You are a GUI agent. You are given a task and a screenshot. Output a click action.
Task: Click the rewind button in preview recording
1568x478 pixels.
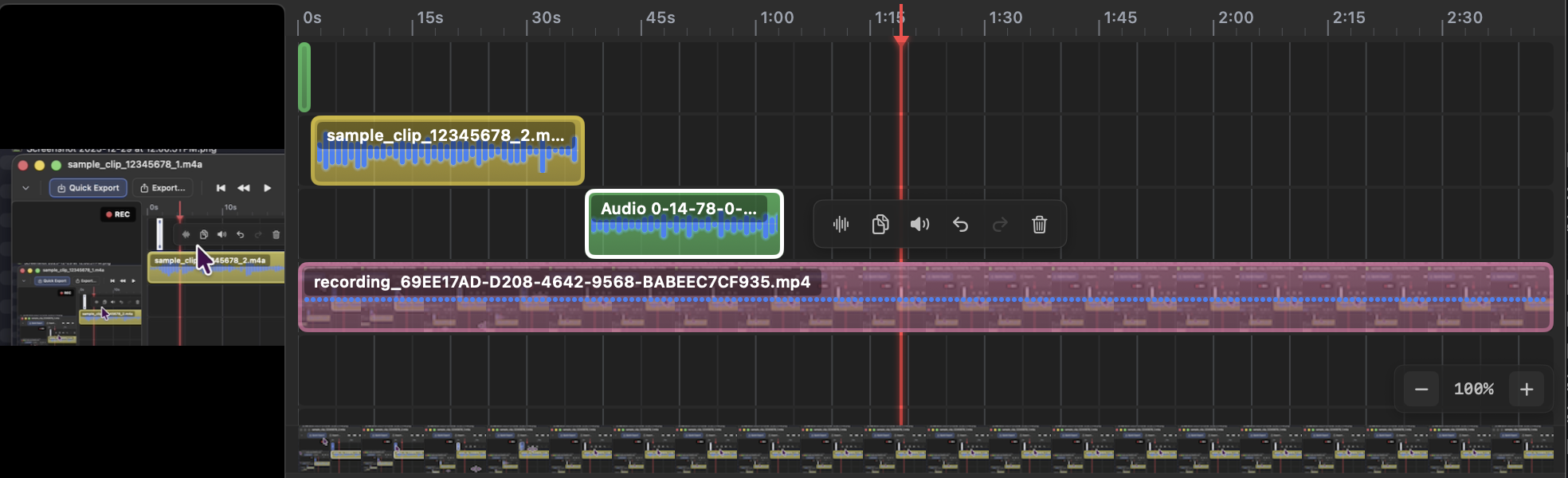click(x=244, y=188)
